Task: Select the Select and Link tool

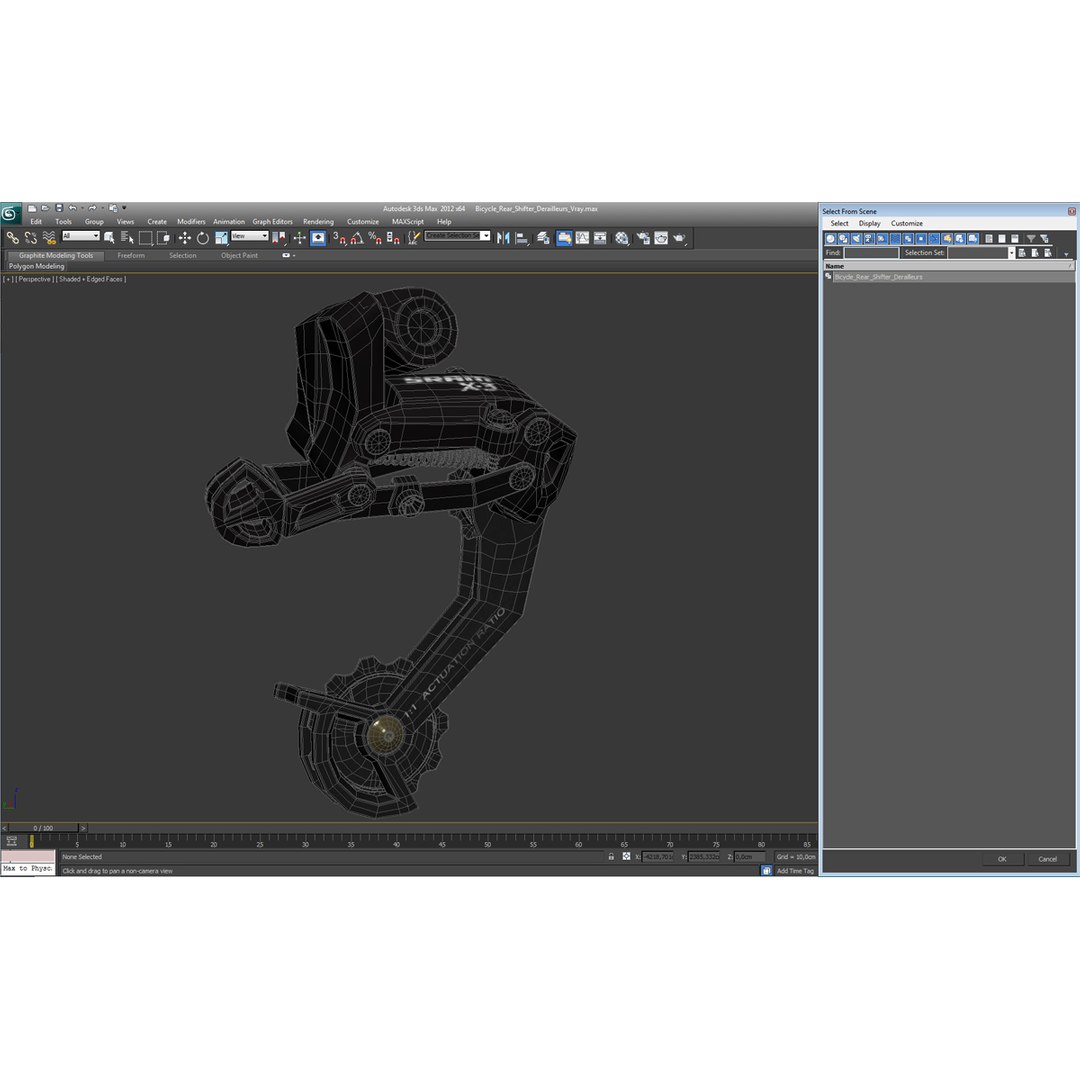Action: [x=12, y=238]
